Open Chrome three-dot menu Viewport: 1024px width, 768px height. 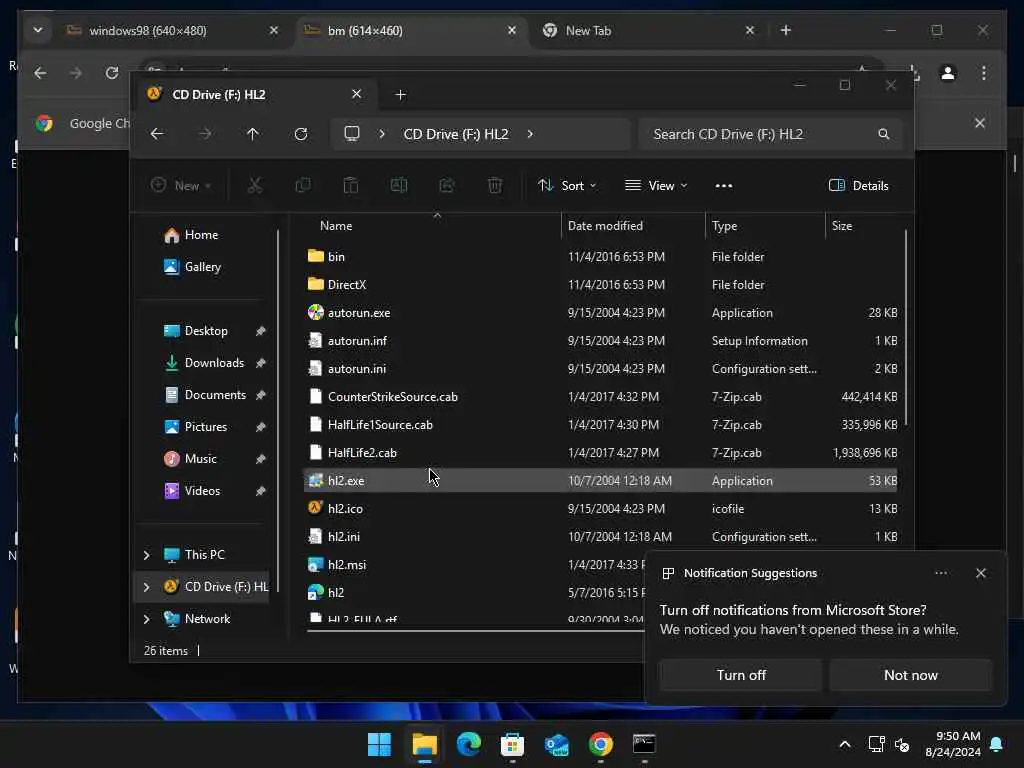(x=984, y=73)
